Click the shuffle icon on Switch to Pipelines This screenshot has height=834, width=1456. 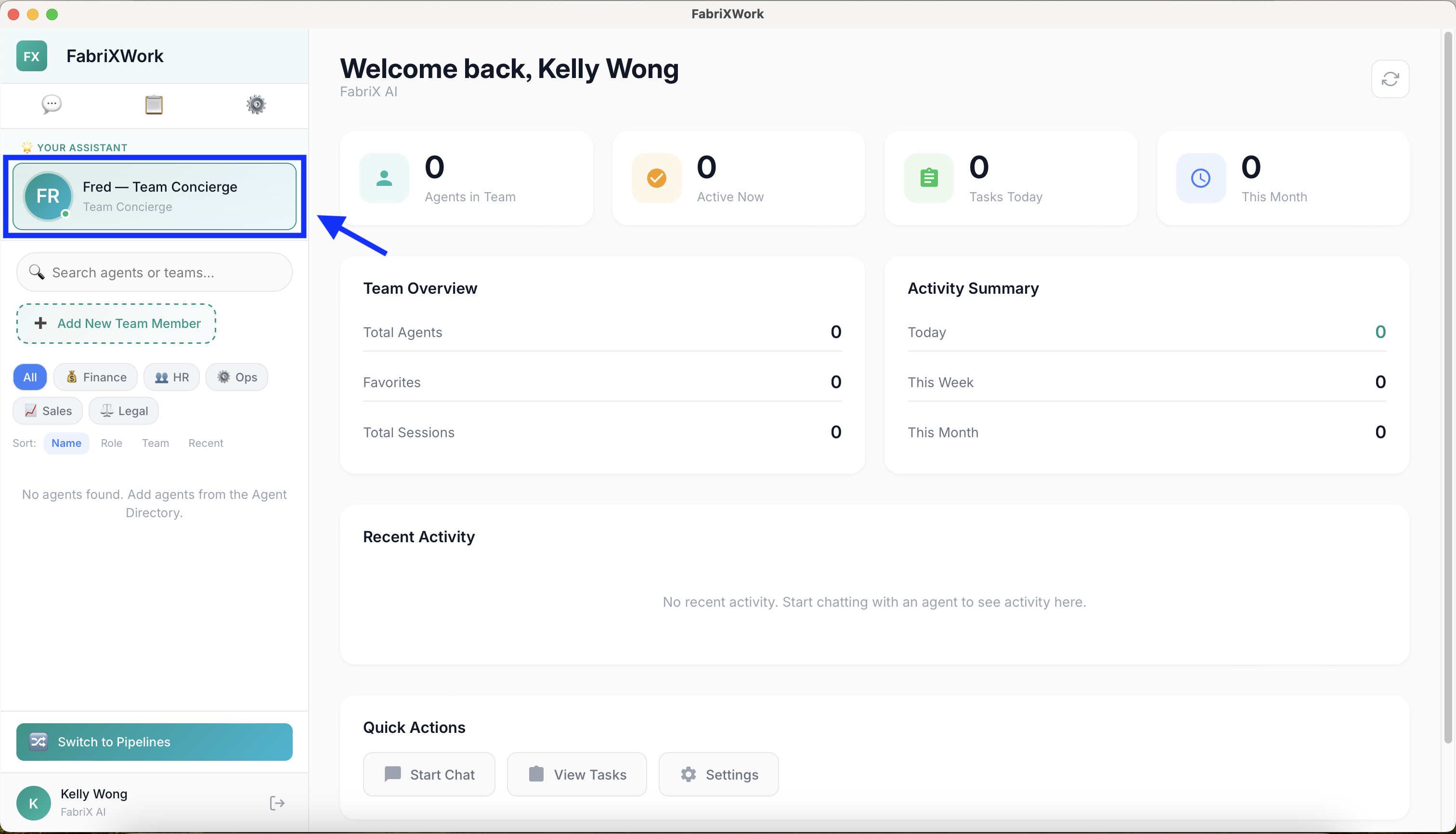tap(39, 741)
